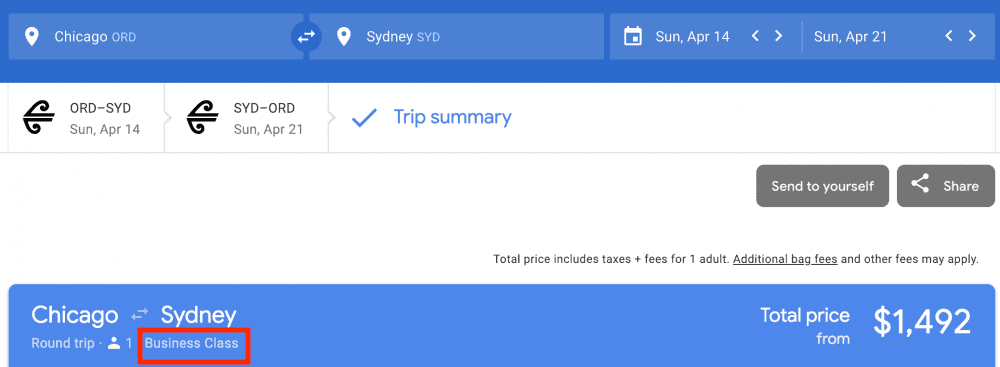Open the Additional bag fees link

pyautogui.click(x=785, y=260)
